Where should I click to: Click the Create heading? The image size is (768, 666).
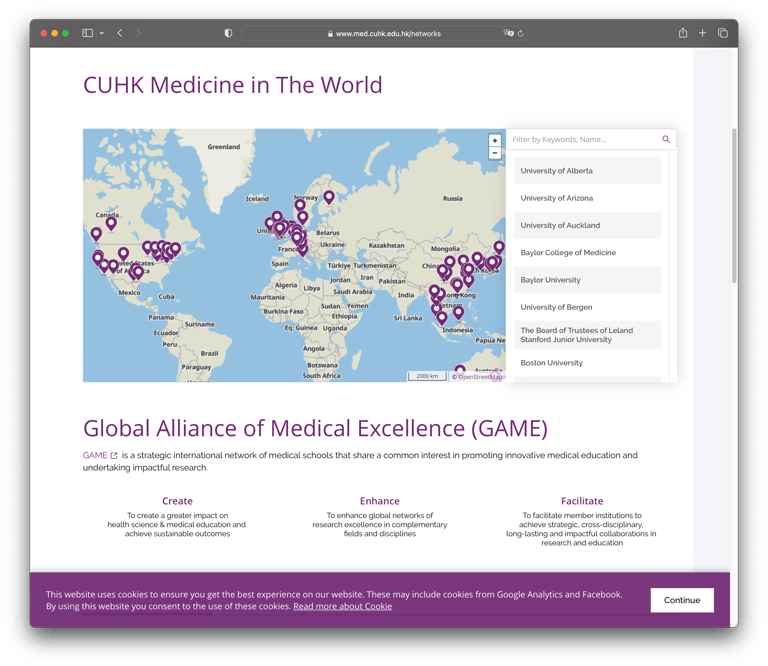177,501
